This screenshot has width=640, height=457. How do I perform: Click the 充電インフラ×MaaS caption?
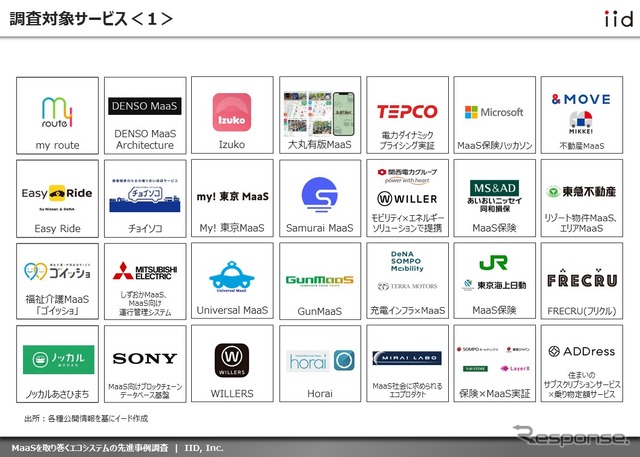[x=407, y=311]
